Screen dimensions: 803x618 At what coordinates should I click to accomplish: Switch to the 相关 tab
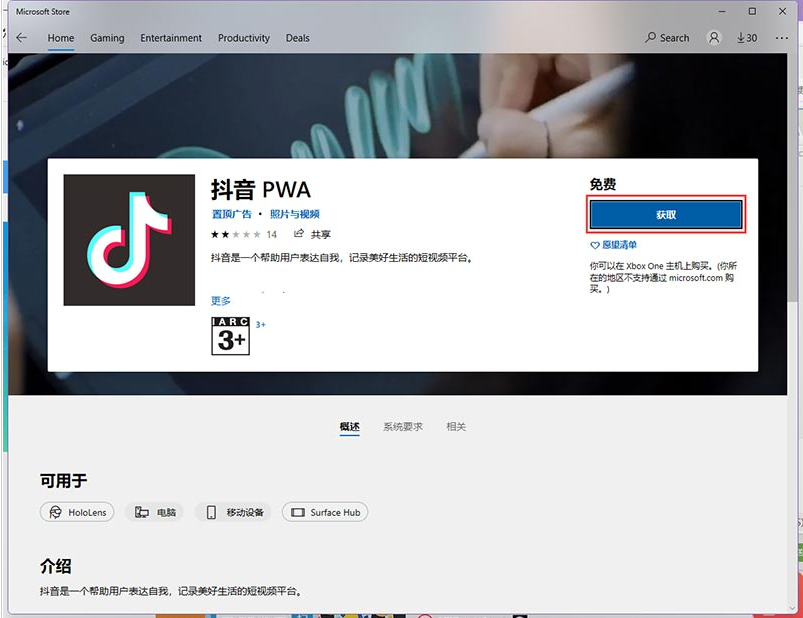click(456, 425)
